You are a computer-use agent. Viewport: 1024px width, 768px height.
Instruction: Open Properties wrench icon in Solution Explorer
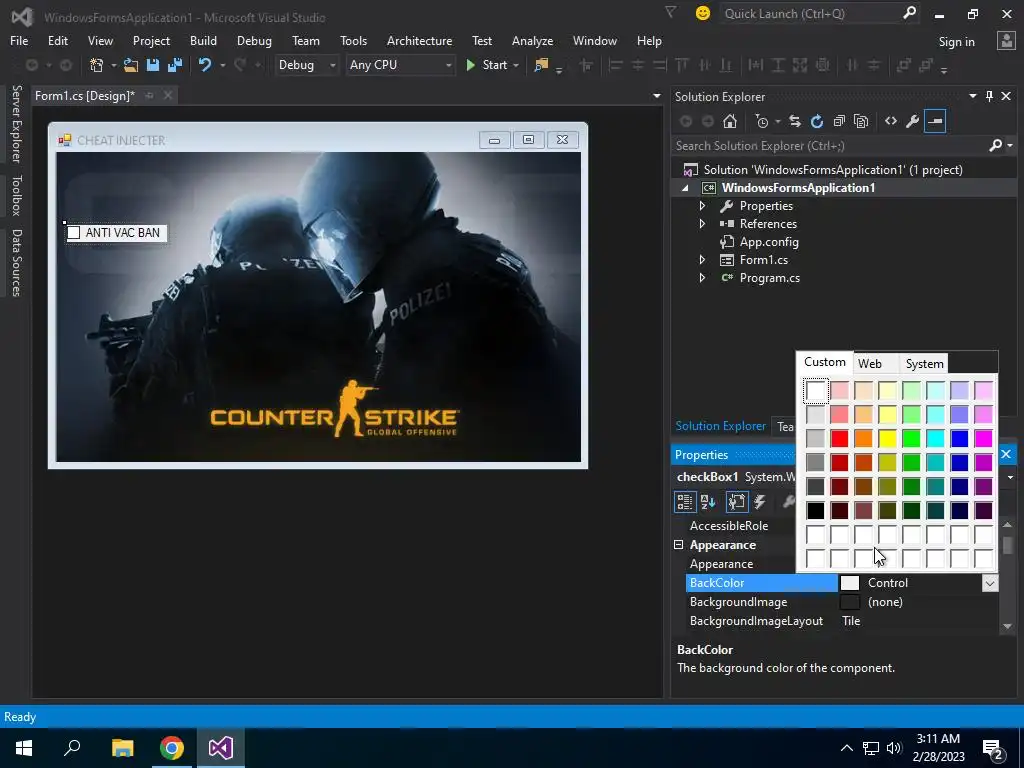coord(913,121)
